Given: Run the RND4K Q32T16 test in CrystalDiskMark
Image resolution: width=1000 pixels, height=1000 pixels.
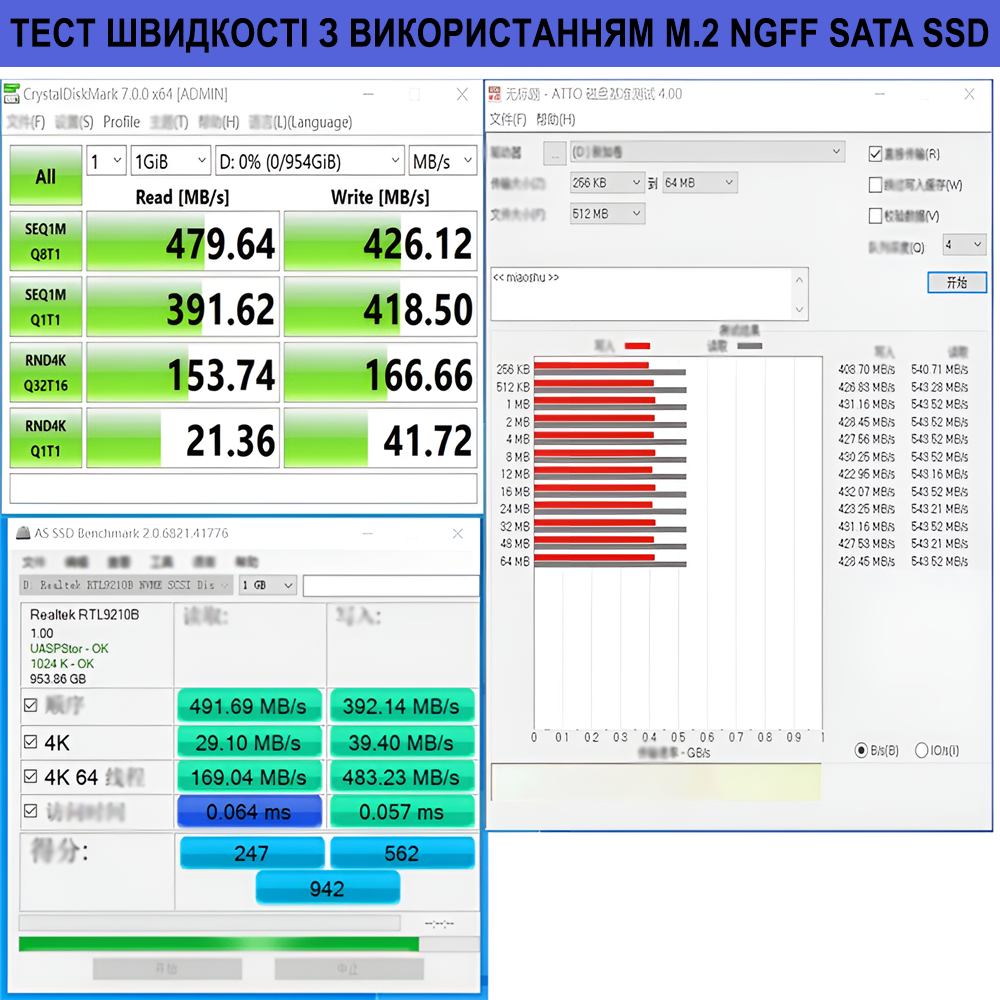Looking at the screenshot, I should (x=45, y=372).
